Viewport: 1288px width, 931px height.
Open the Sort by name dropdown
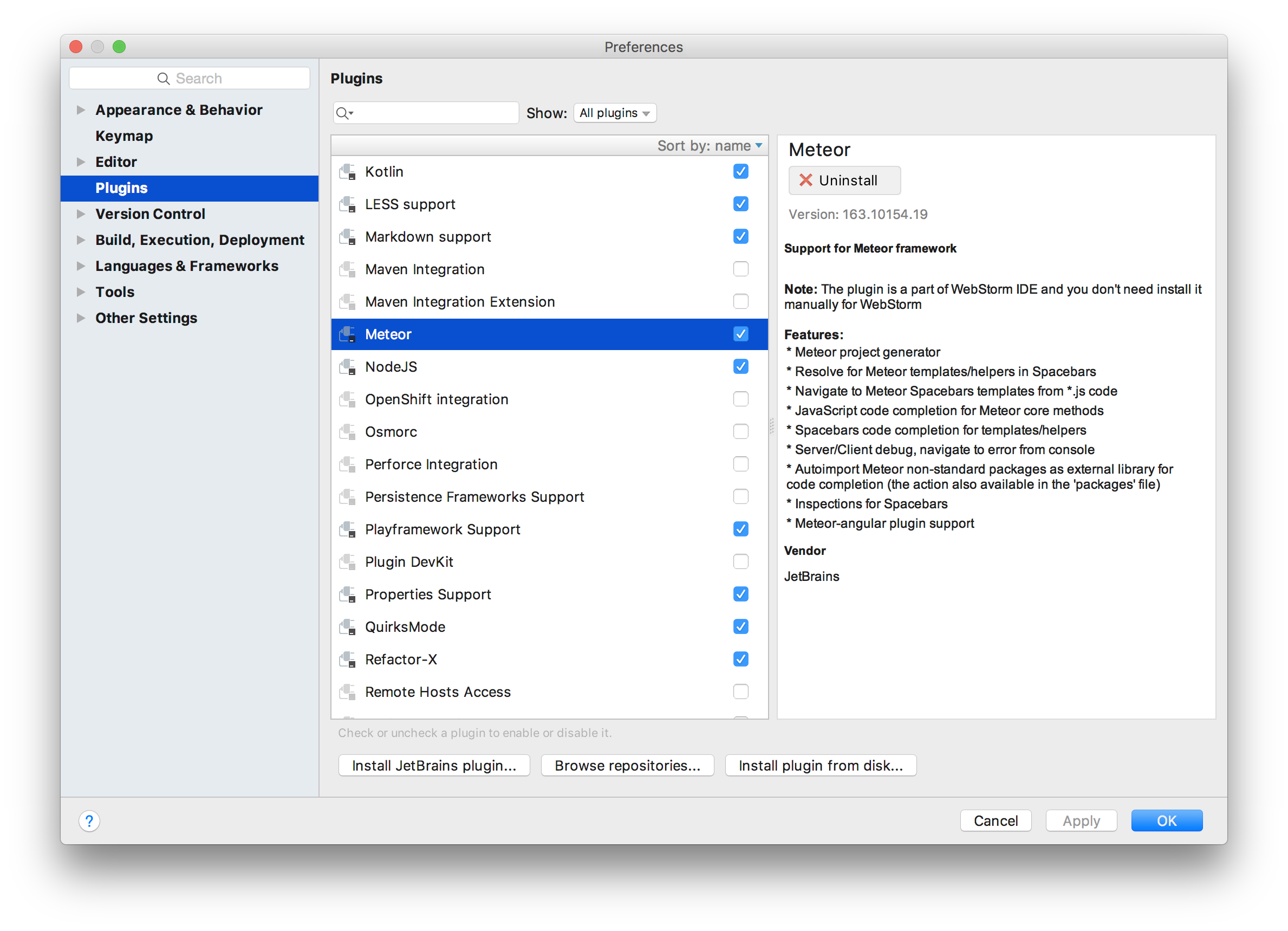(x=710, y=146)
